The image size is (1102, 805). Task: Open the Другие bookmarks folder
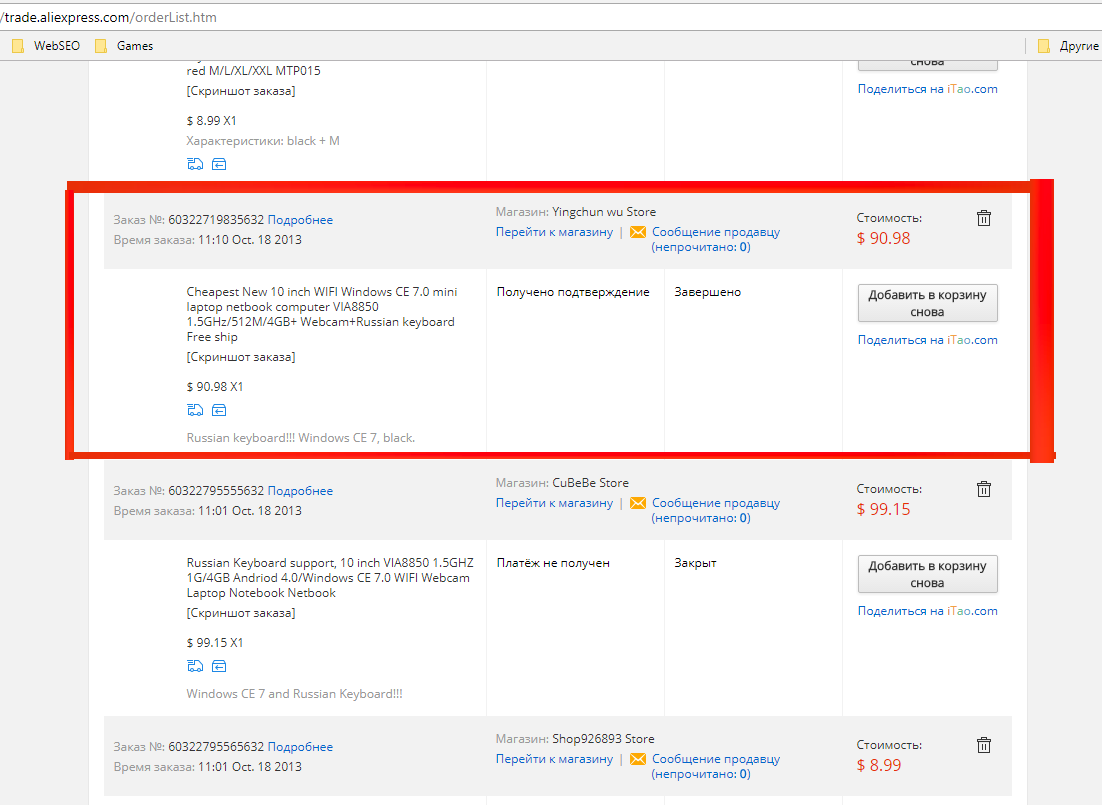coord(1068,46)
